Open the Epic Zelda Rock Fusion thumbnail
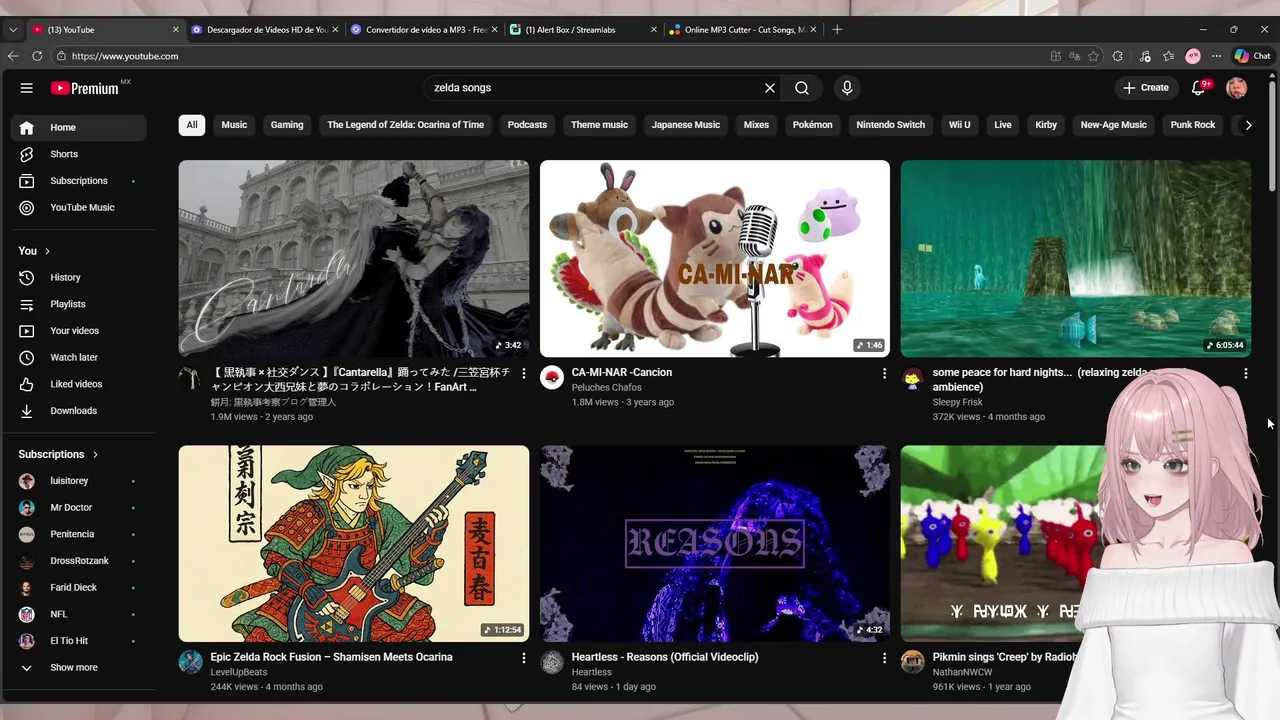The height and width of the screenshot is (720, 1280). click(x=354, y=543)
